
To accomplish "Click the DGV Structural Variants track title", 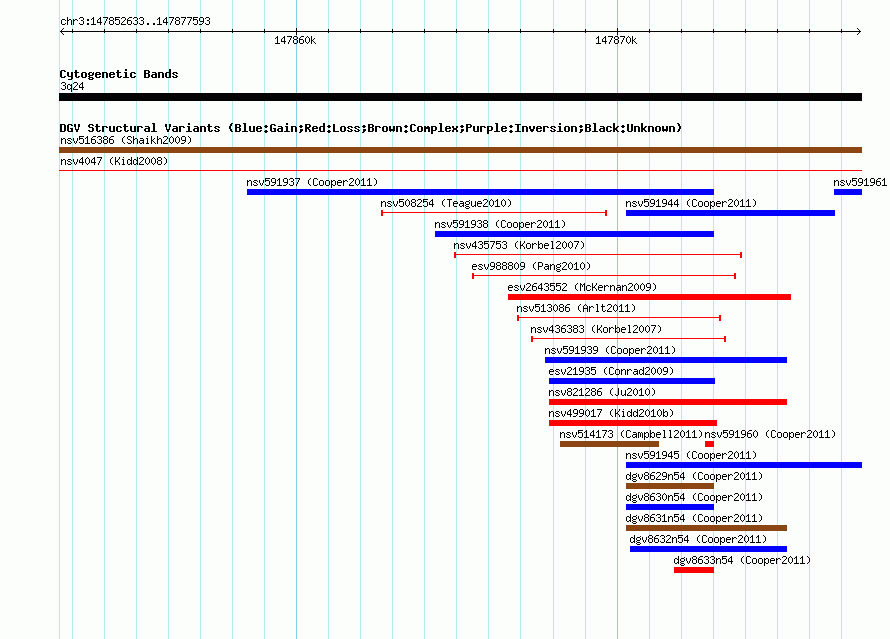I will (371, 128).
